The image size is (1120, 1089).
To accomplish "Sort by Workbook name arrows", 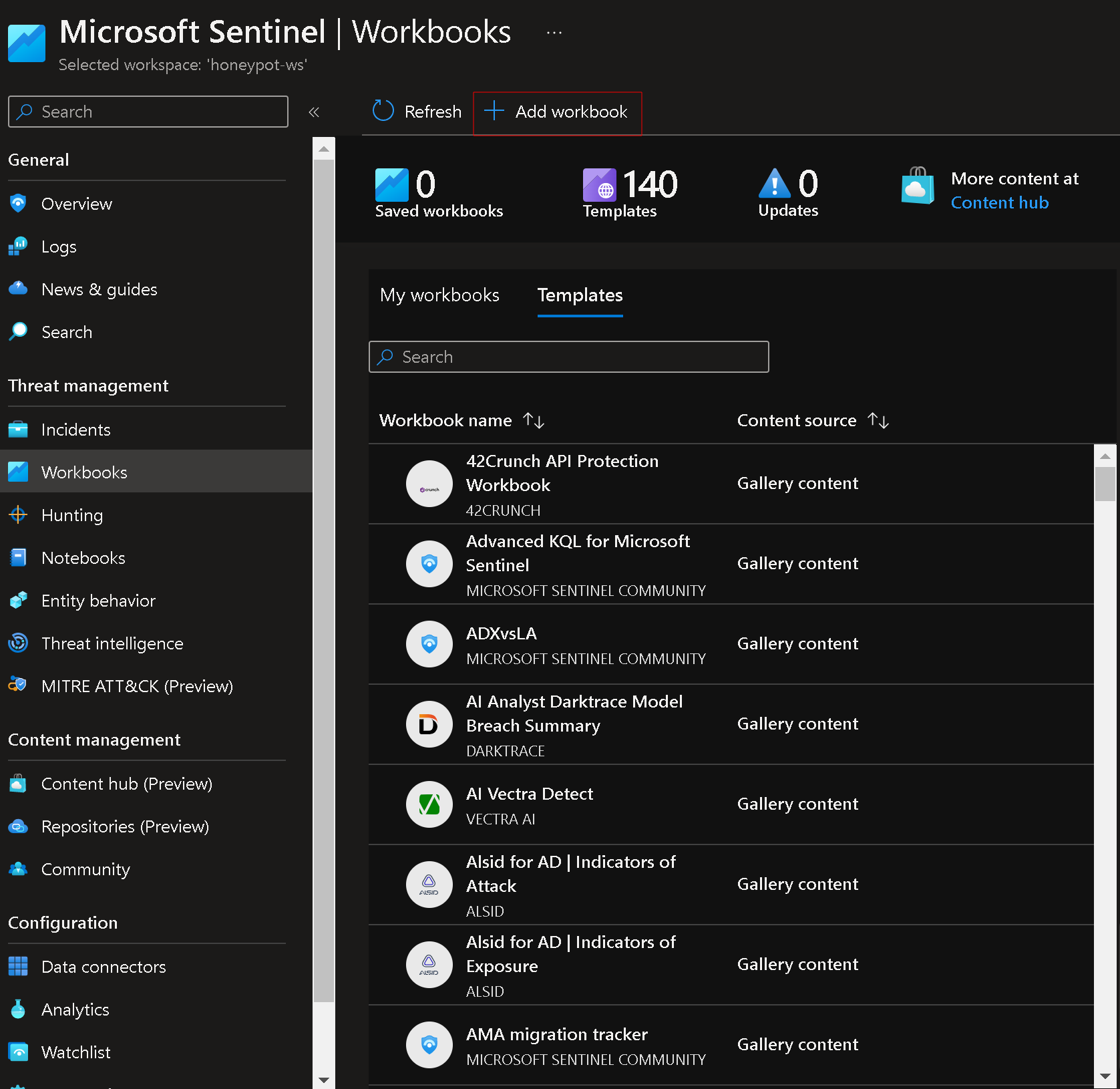I will pos(534,420).
